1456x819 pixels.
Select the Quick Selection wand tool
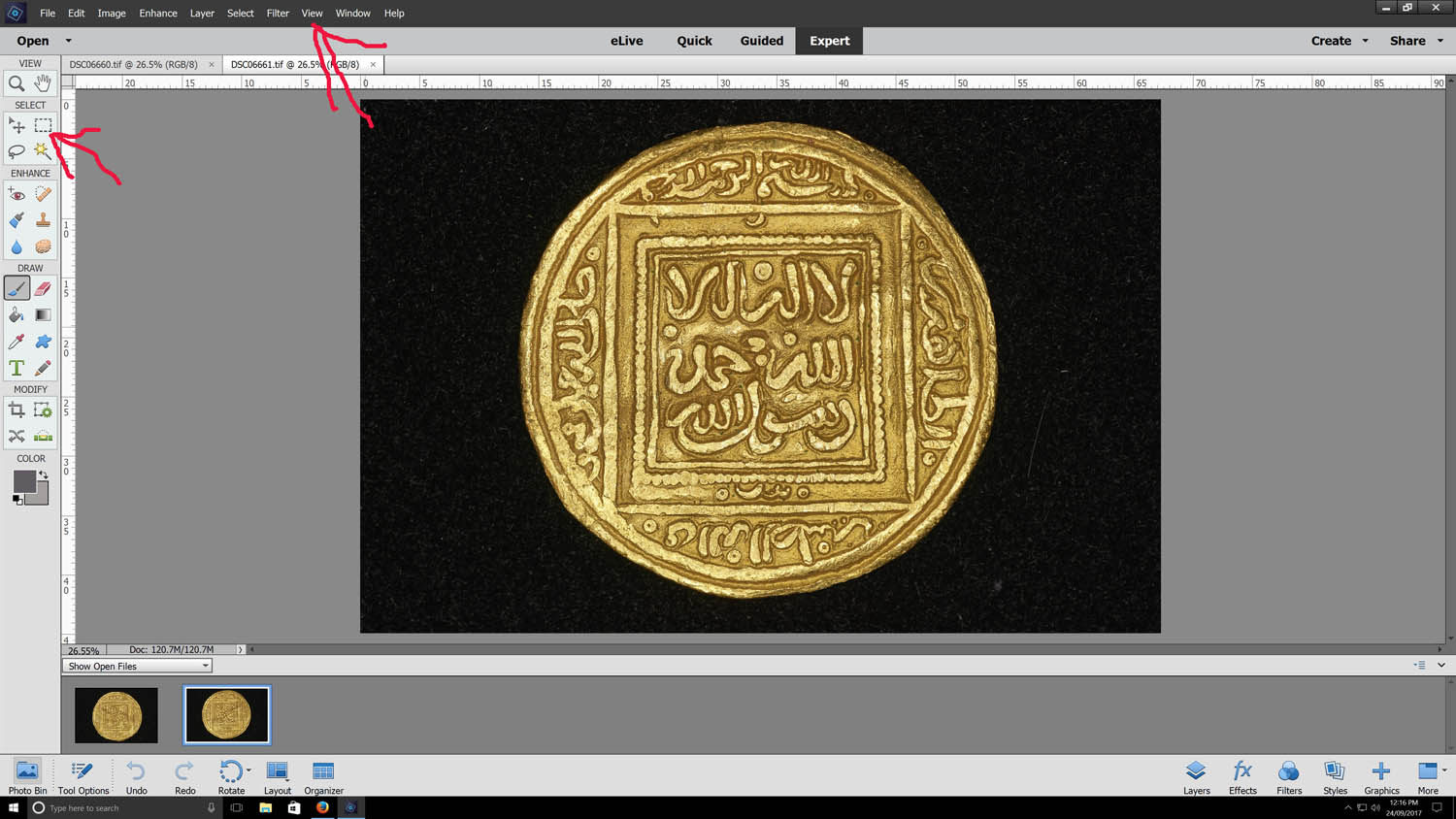(43, 151)
